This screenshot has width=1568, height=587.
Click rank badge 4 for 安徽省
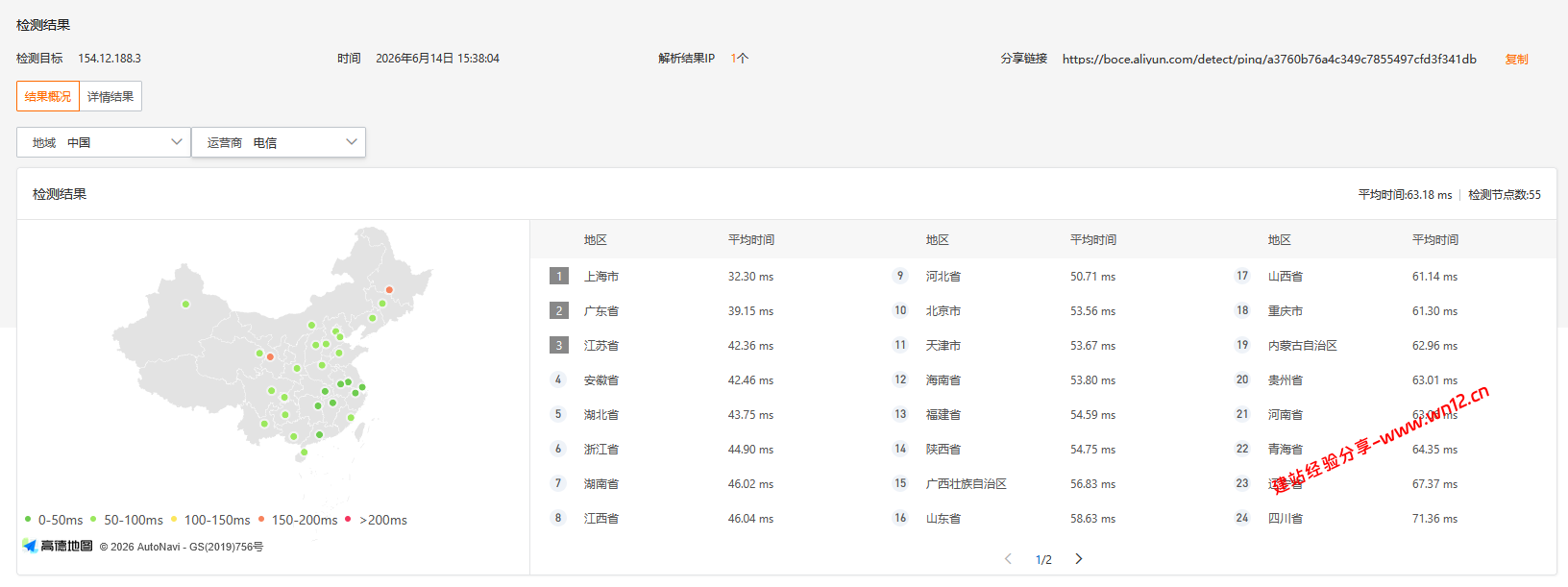(558, 379)
